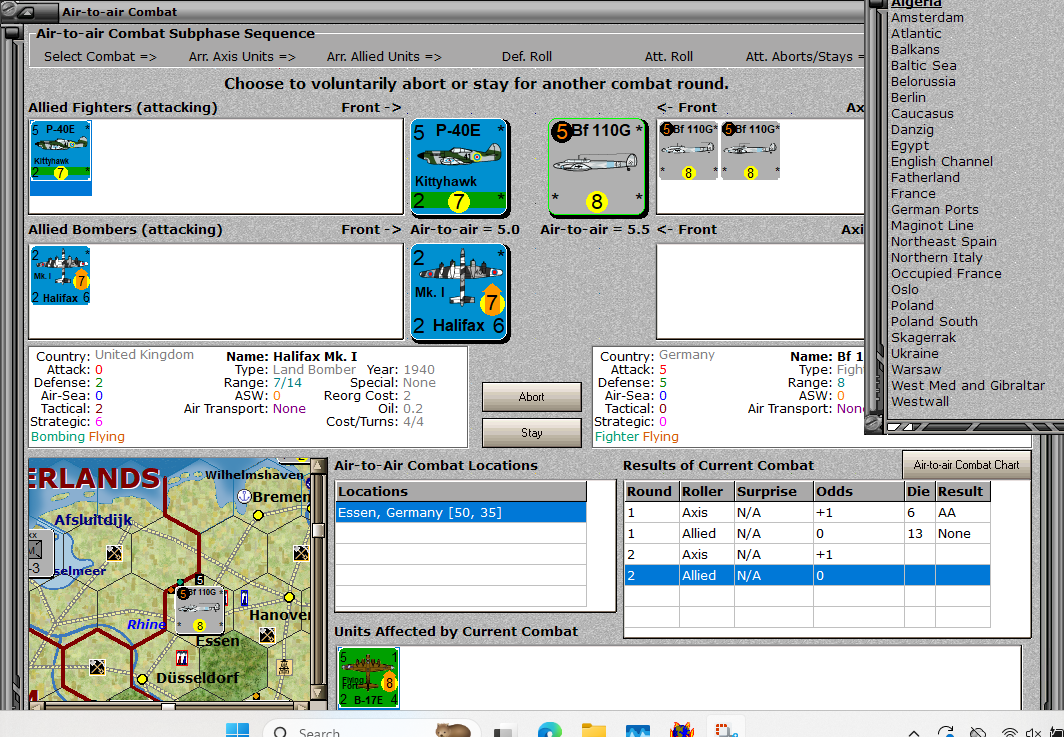Select English Channel in the locations list
This screenshot has width=1064, height=737.
point(941,162)
